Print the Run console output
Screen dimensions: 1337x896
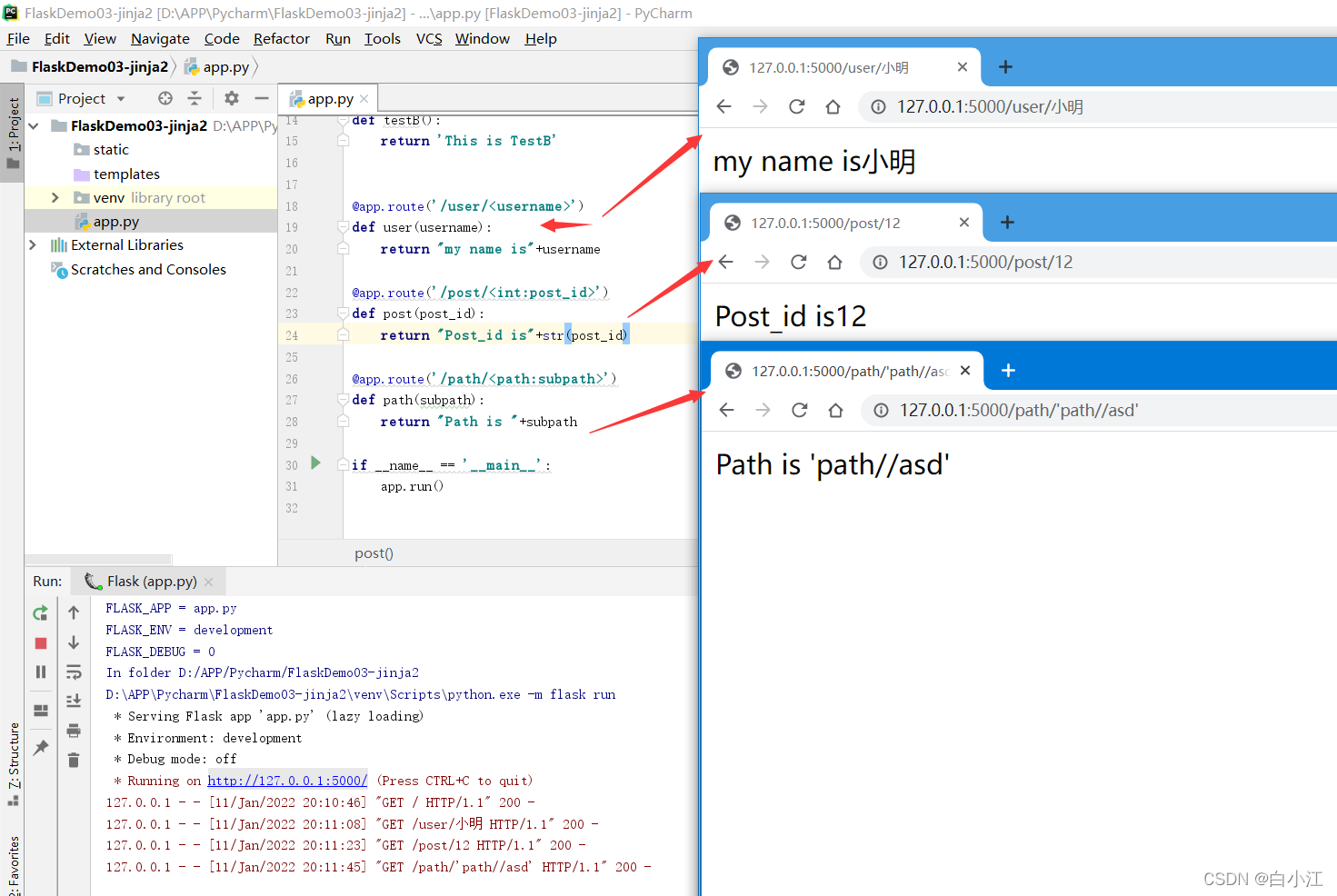point(74,731)
